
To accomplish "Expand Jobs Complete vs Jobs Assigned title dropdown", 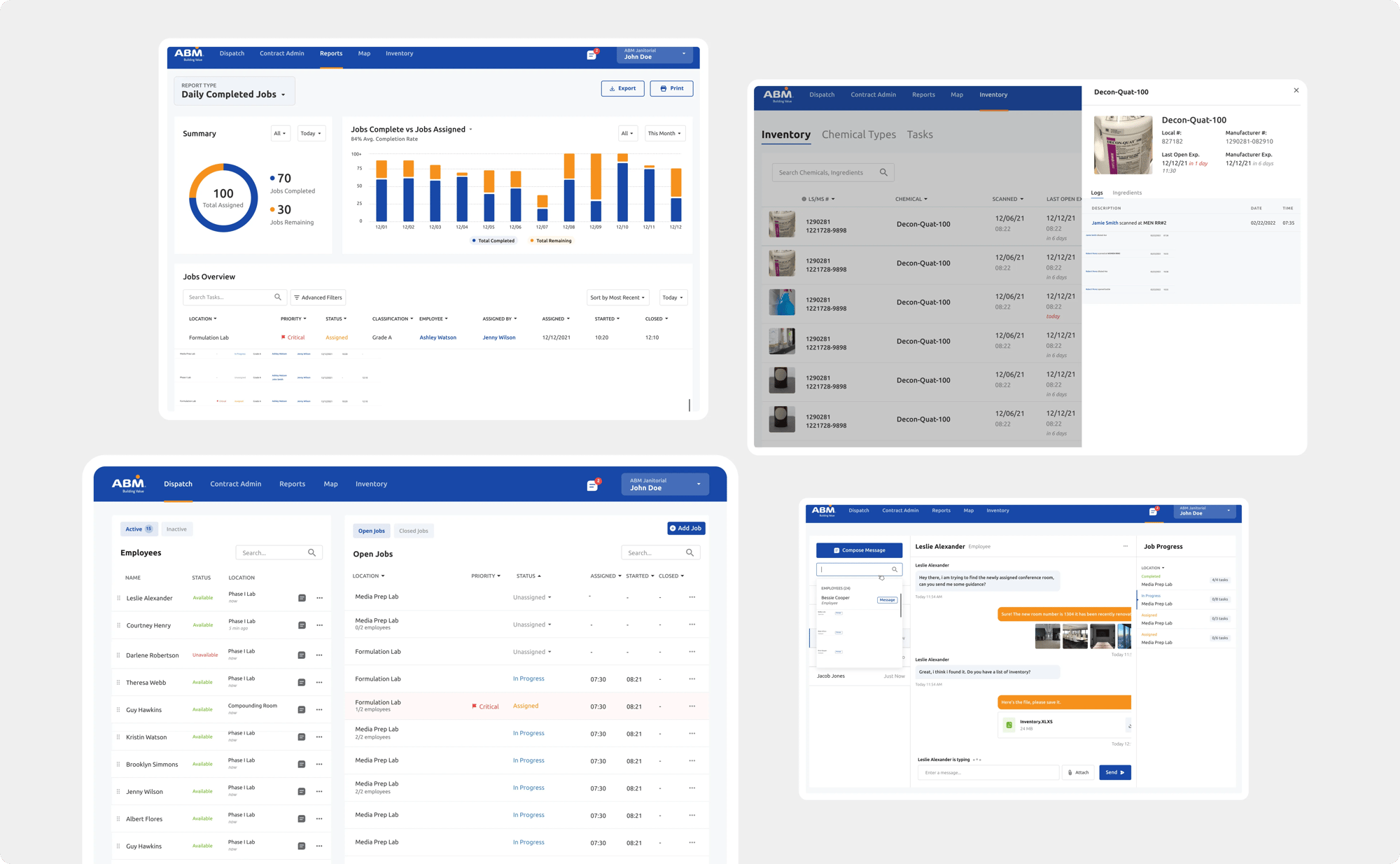I will tap(470, 130).
